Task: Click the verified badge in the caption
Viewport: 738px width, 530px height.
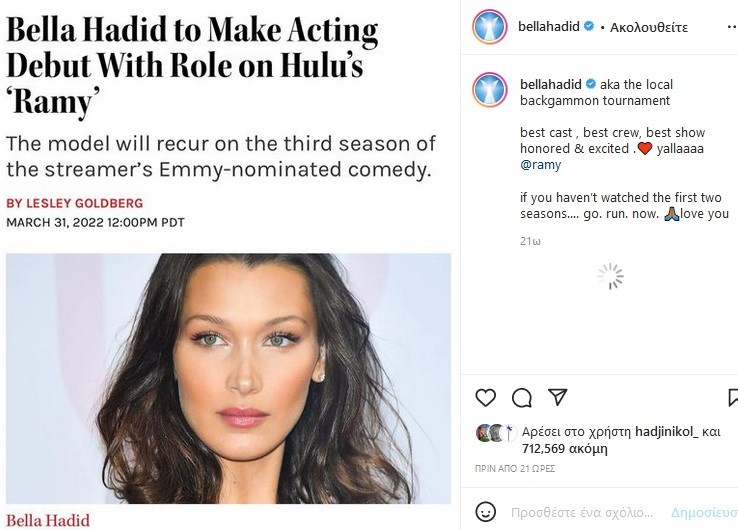Action: (591, 83)
